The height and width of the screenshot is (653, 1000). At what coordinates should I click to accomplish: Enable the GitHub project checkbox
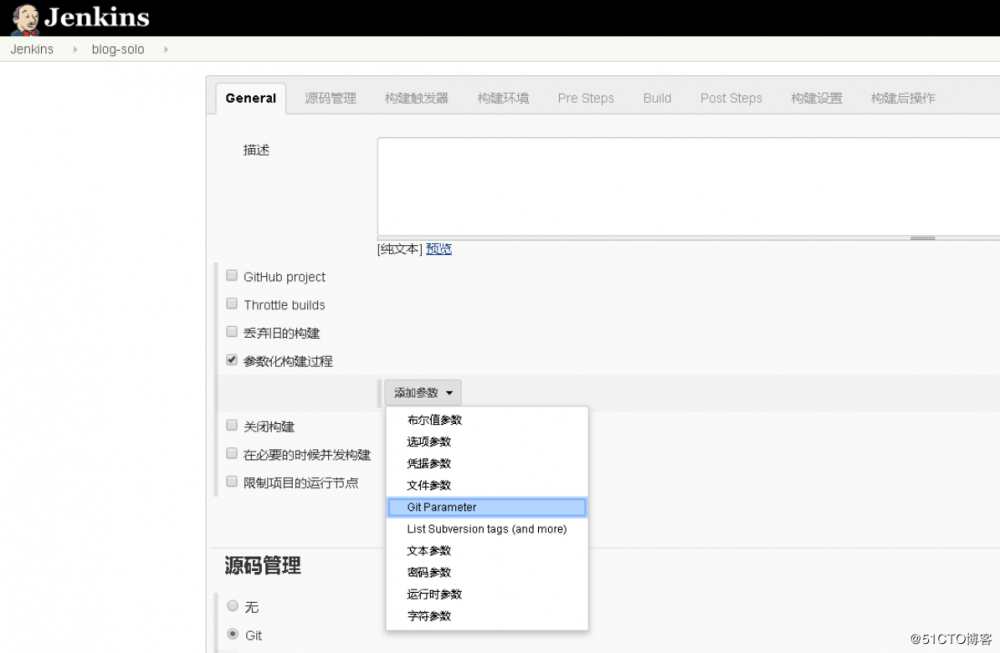point(231,275)
